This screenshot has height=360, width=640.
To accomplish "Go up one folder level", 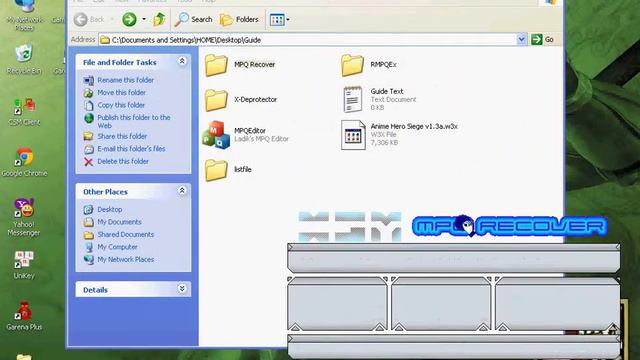I will click(x=159, y=19).
